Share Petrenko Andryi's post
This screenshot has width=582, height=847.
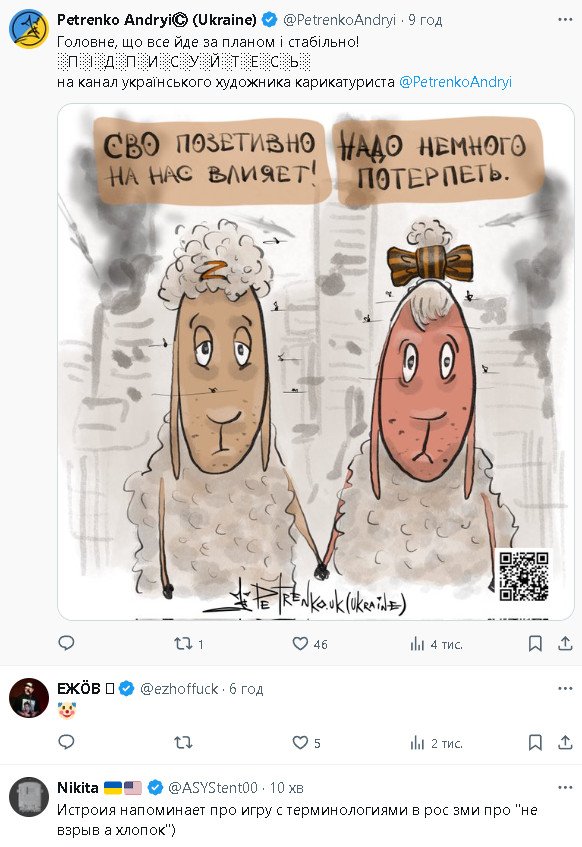tap(565, 643)
